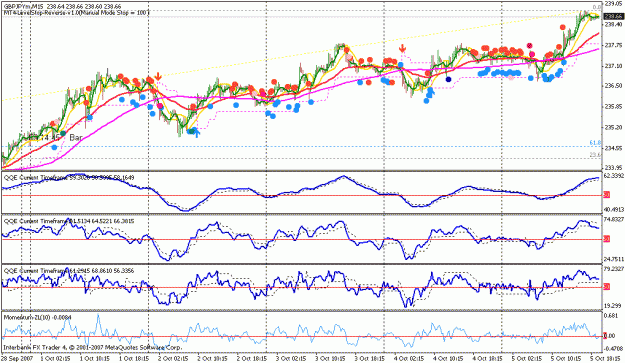Click the 74.8327 QQE scale value

point(614,219)
